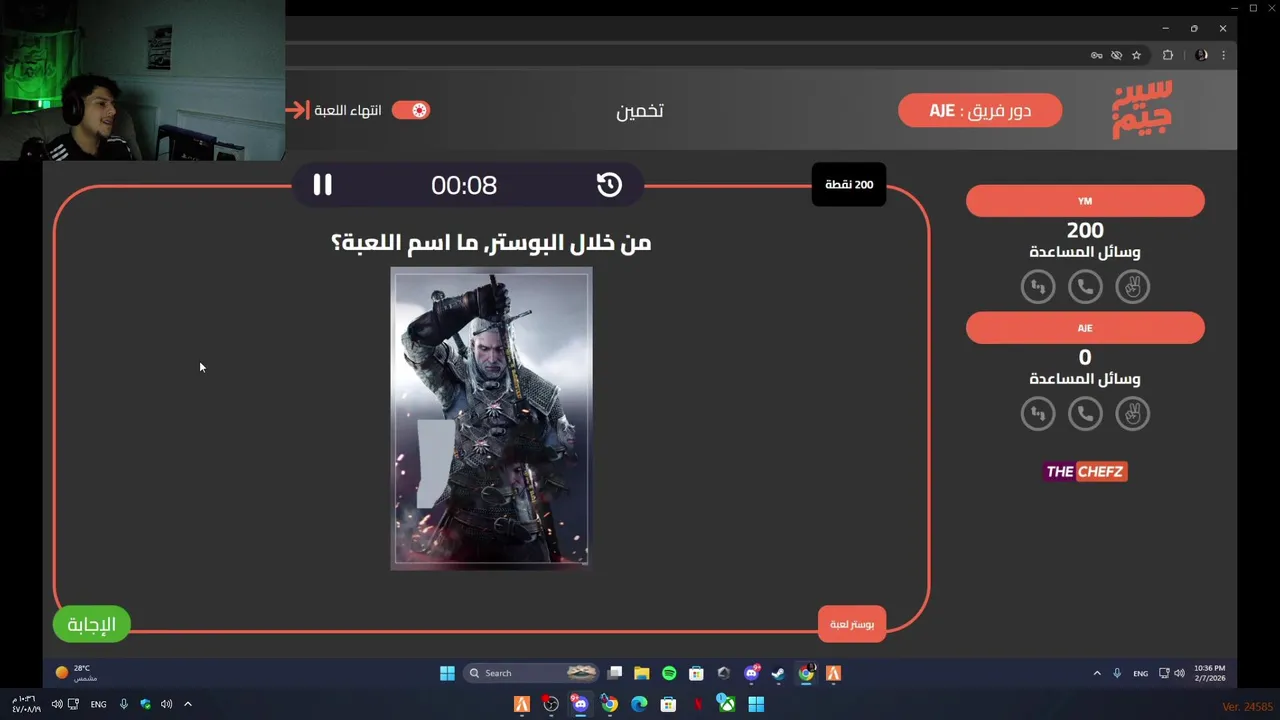Open the weather widget showing 28°C
This screenshot has height=720, width=1280.
(76, 673)
